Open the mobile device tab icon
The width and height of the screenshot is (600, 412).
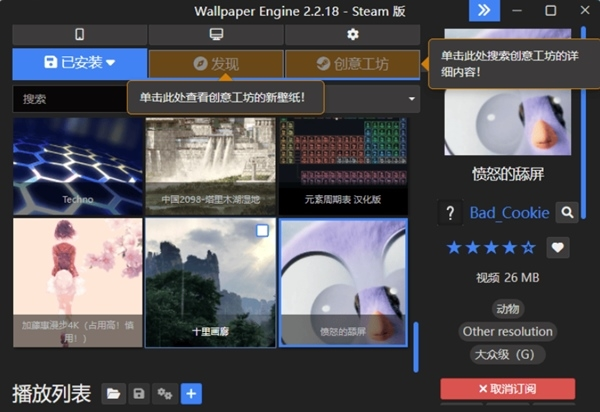tap(80, 34)
